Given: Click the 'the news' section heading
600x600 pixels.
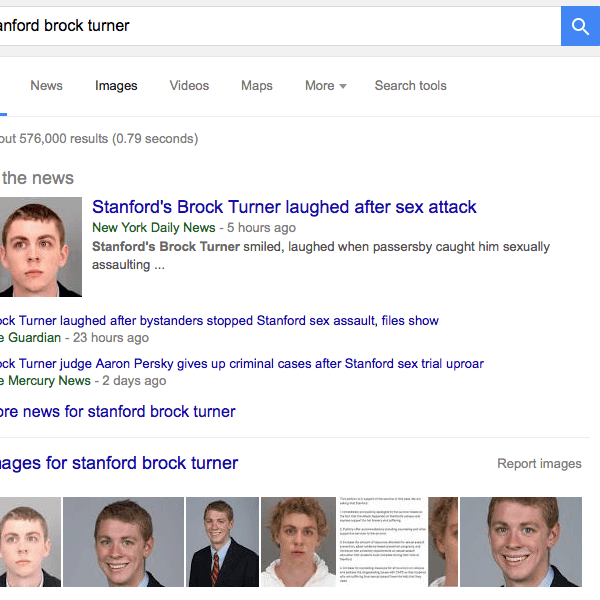Looking at the screenshot, I should point(38,178).
